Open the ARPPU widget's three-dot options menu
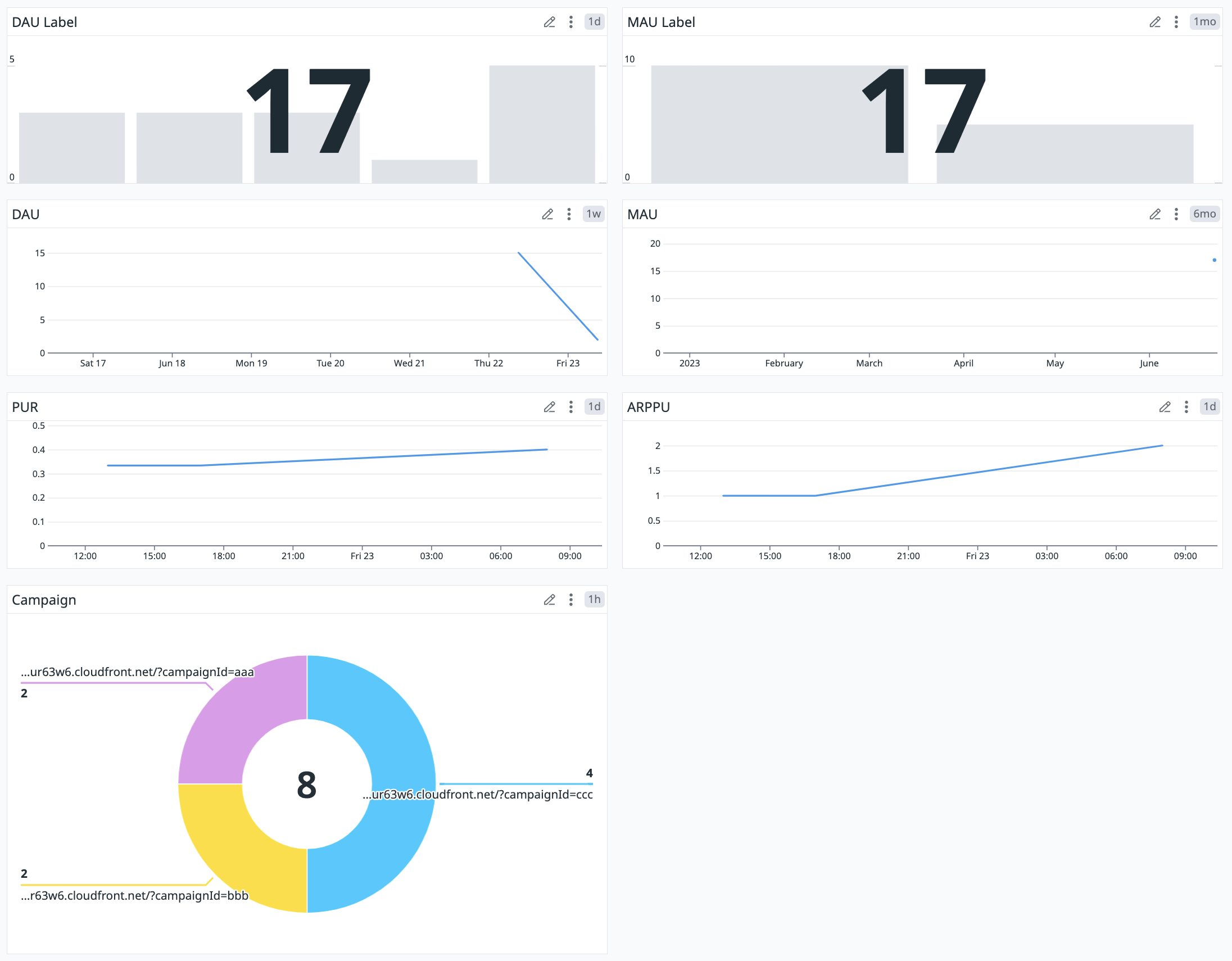The height and width of the screenshot is (961, 1232). coord(1186,407)
